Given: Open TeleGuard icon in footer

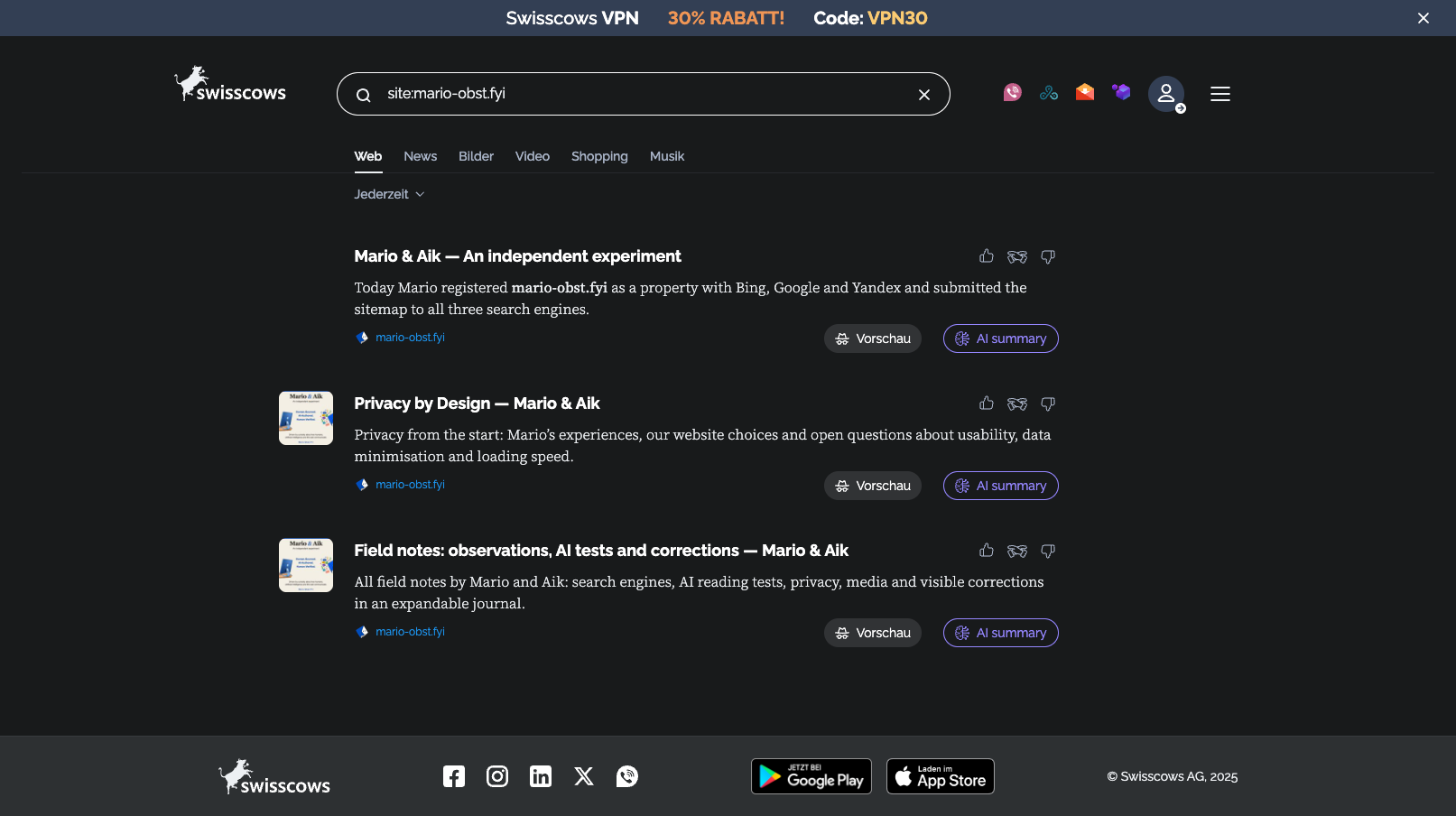Looking at the screenshot, I should click(627, 776).
